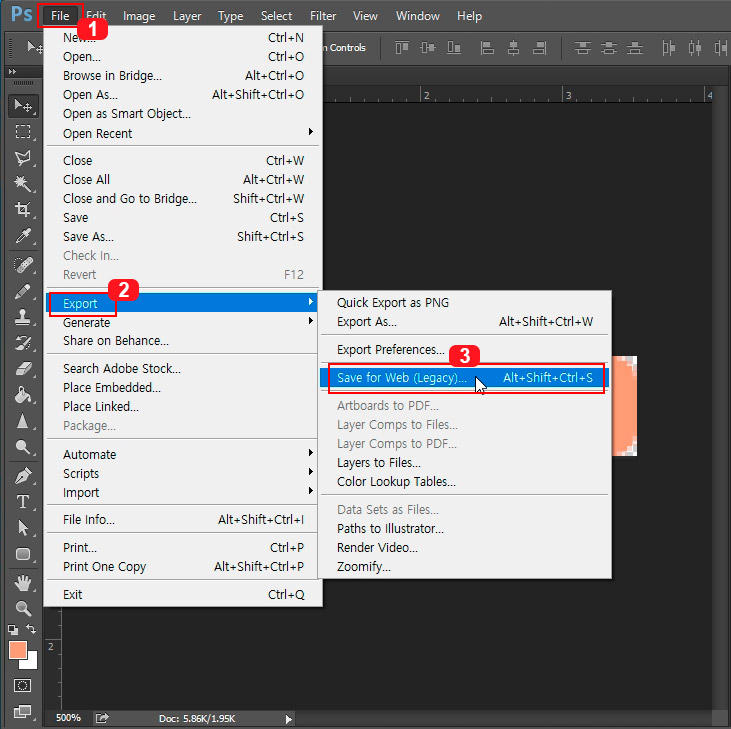This screenshot has height=729, width=731.
Task: Click align vertical centers icon
Action: point(428,48)
